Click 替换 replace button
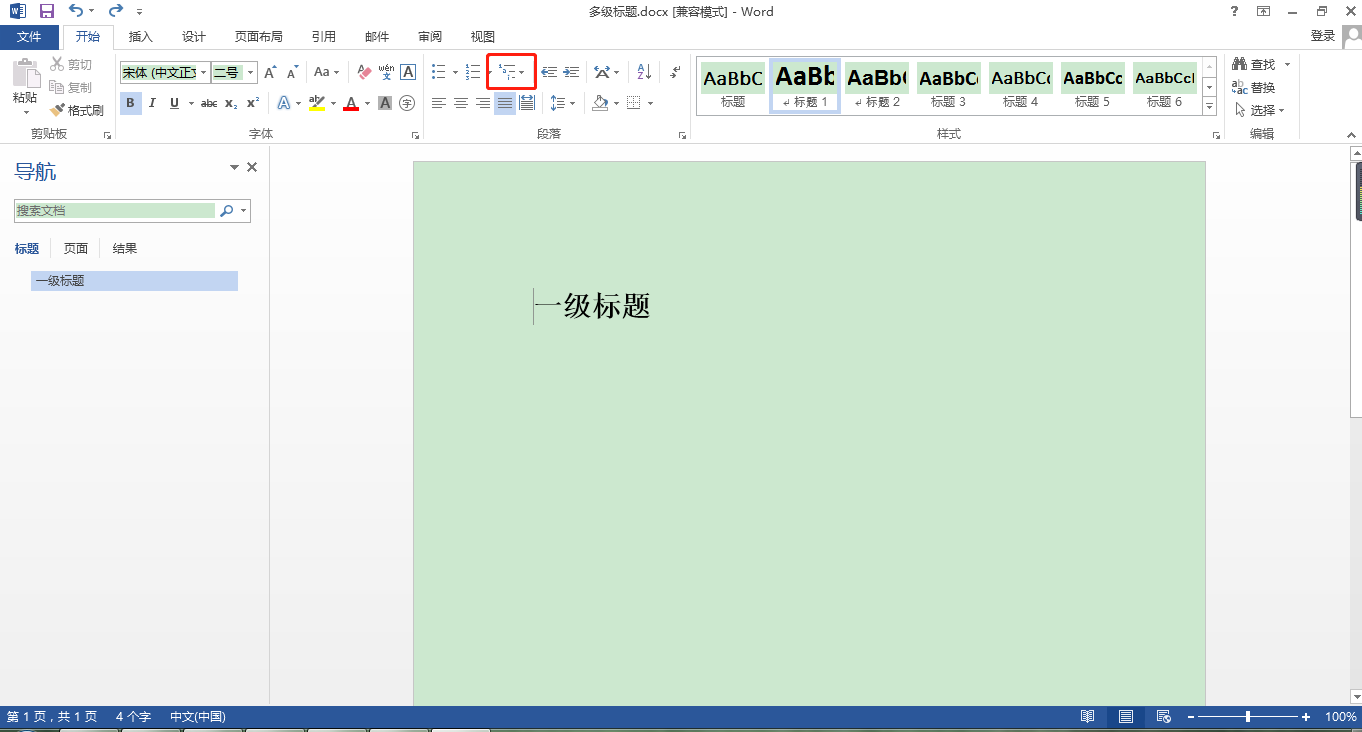The height and width of the screenshot is (732, 1362). pyautogui.click(x=1255, y=88)
